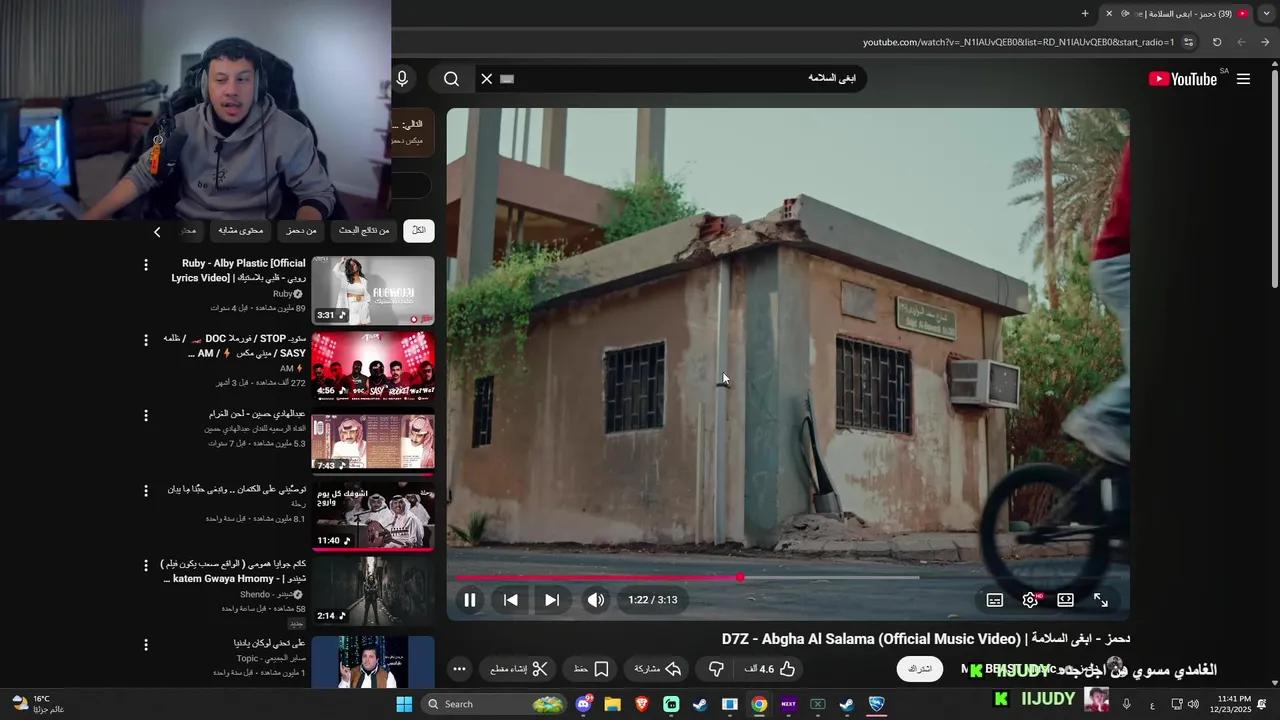Go to YouTube home via logo
1280x720 pixels.
click(1183, 79)
